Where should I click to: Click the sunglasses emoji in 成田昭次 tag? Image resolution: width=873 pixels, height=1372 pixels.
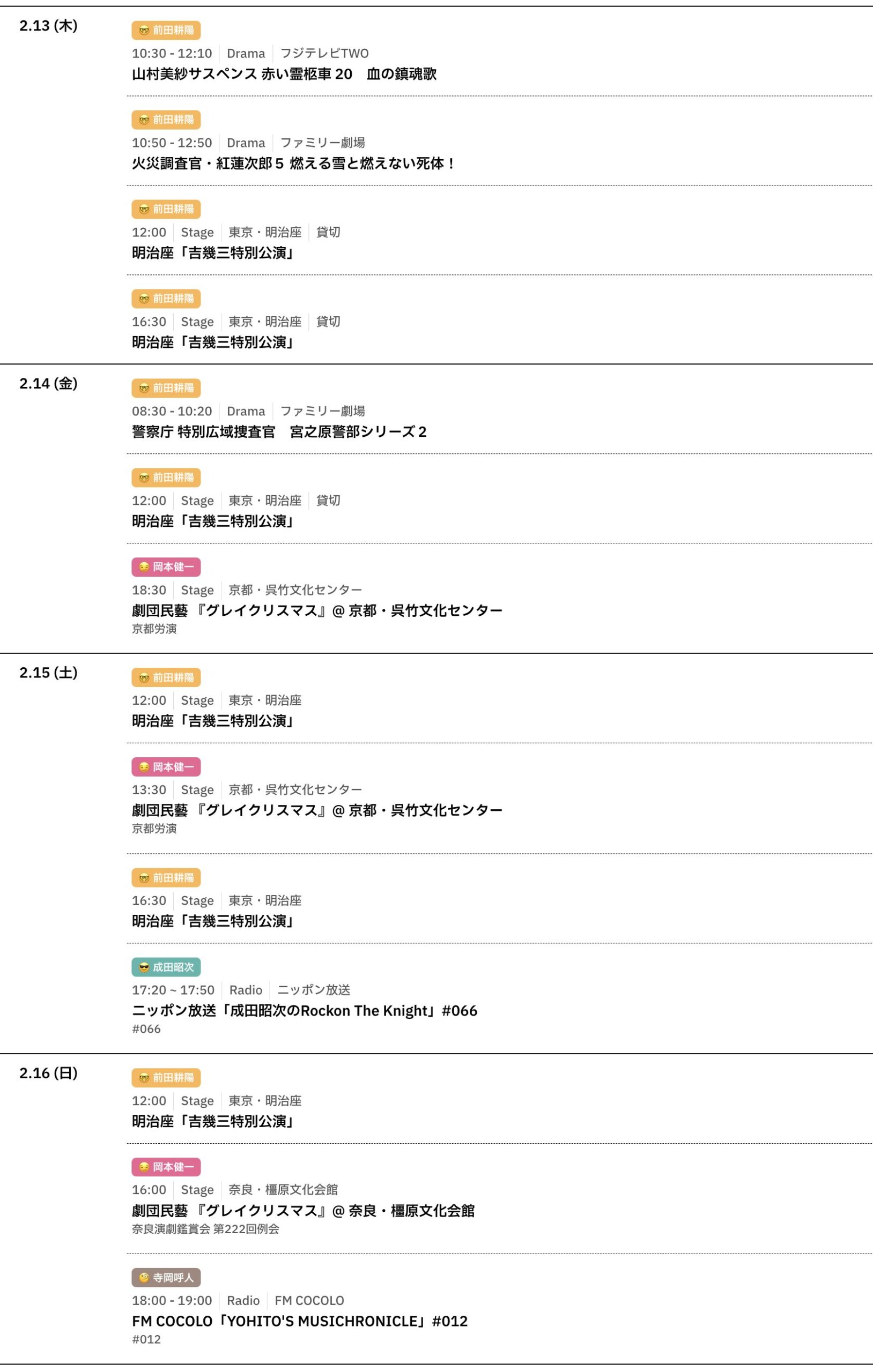click(144, 967)
